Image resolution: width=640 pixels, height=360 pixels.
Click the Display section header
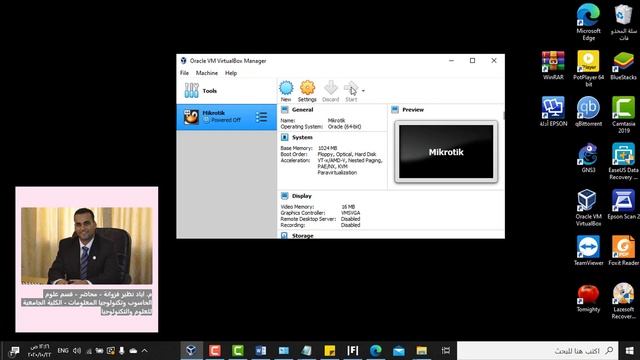pyautogui.click(x=302, y=196)
